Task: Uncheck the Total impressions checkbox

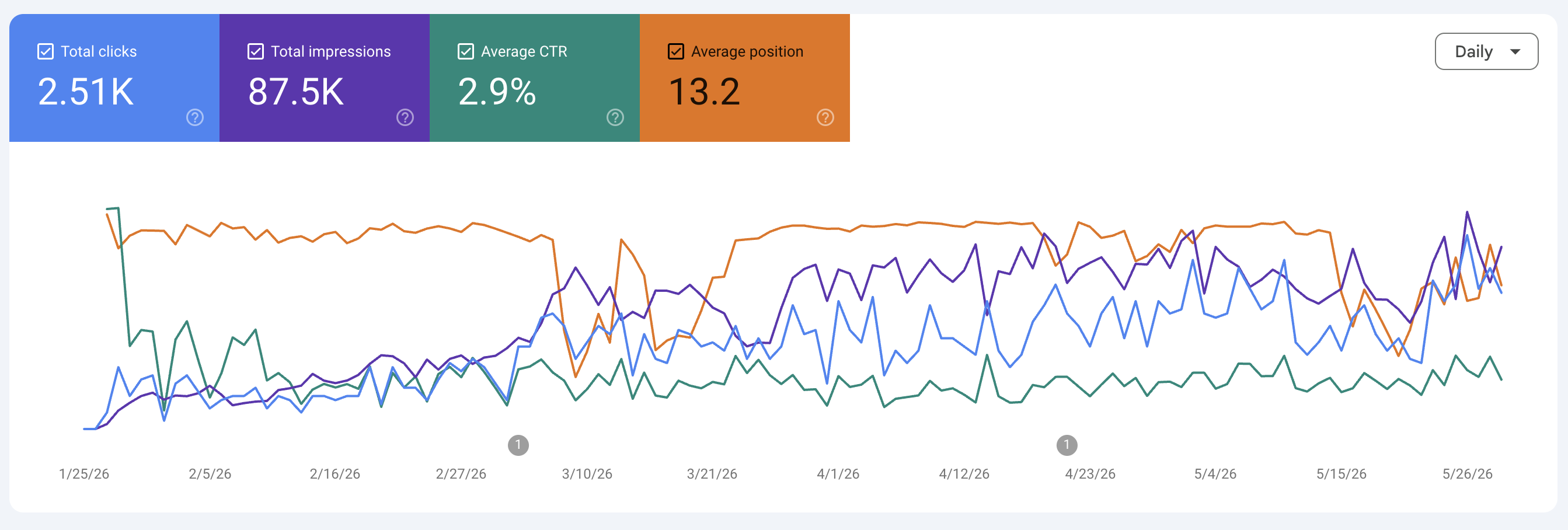Action: pyautogui.click(x=256, y=52)
